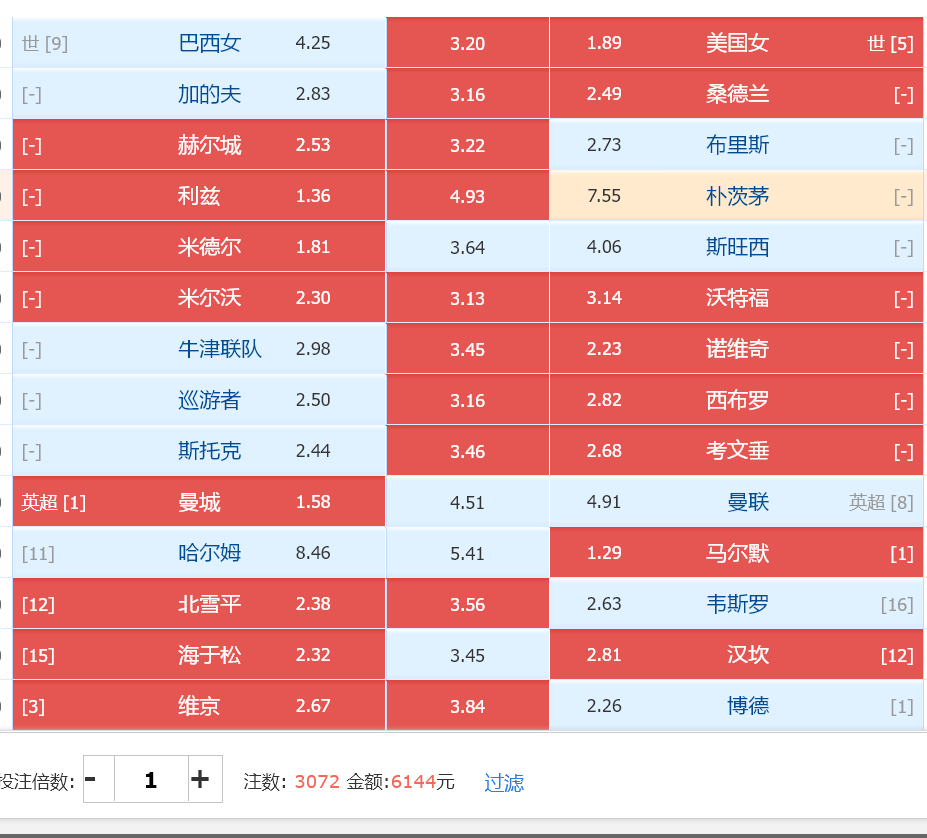Toggle draw odds 3.56 in 北雪平 match

(468, 604)
